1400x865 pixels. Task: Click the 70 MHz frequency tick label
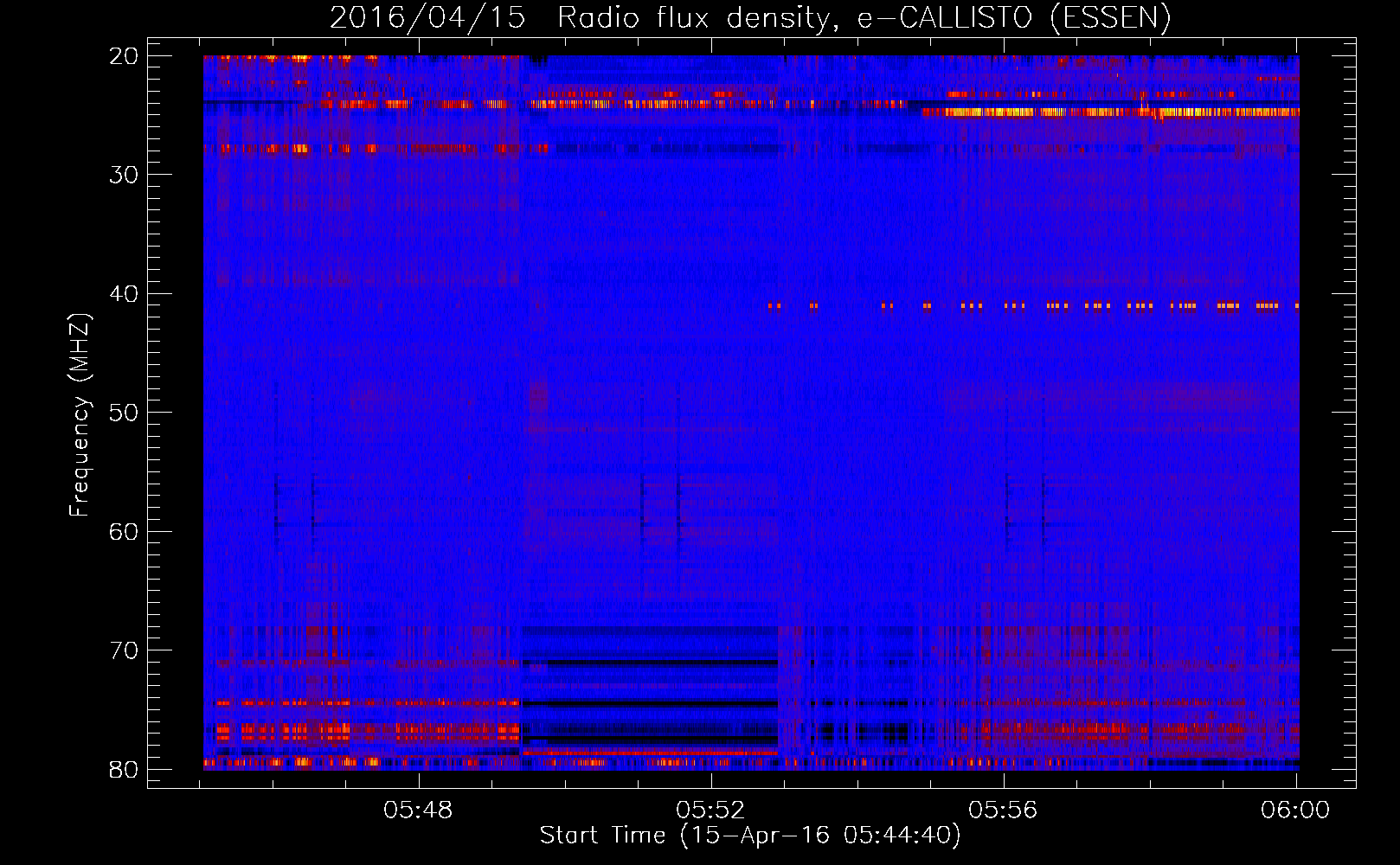coord(125,650)
